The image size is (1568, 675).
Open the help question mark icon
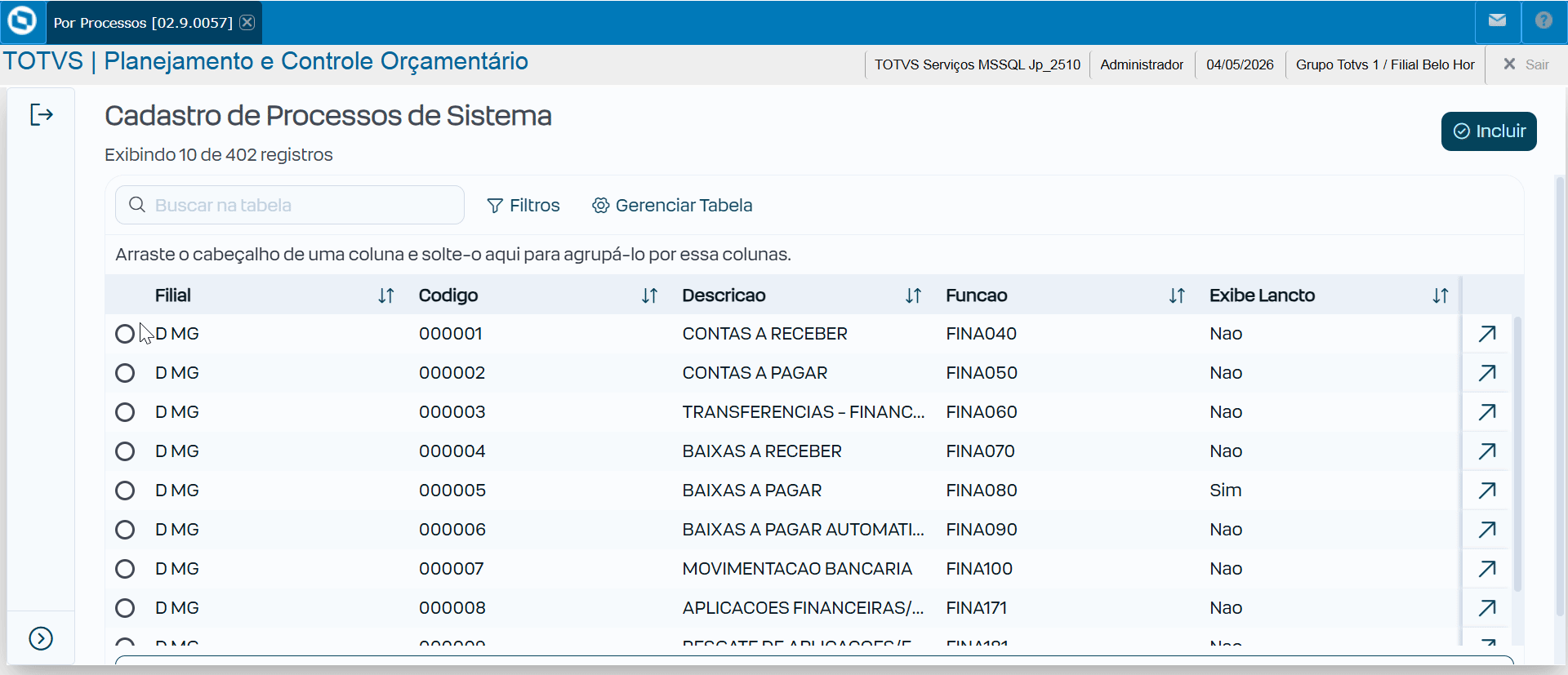[x=1543, y=20]
